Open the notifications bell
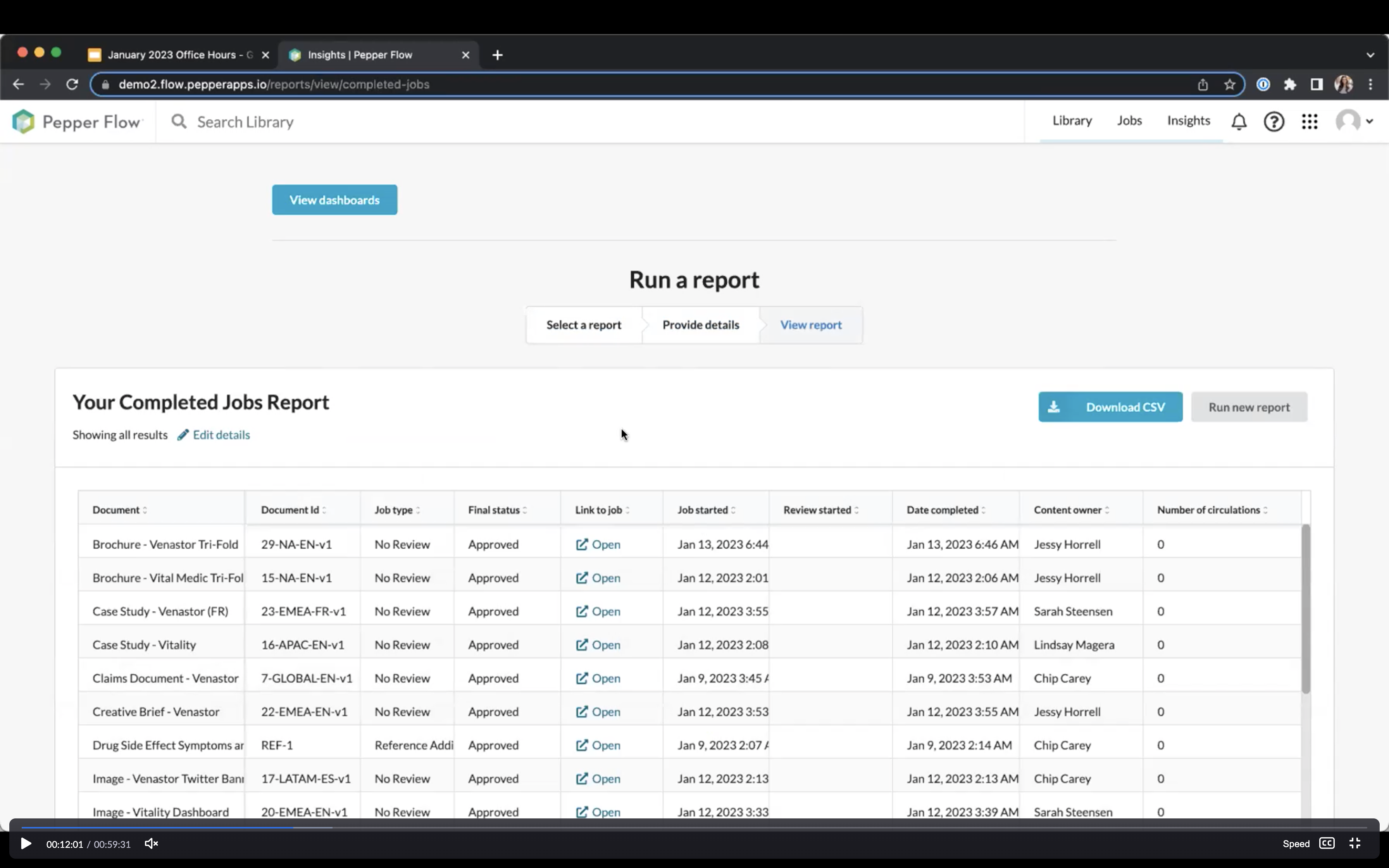1389x868 pixels. 1239,122
